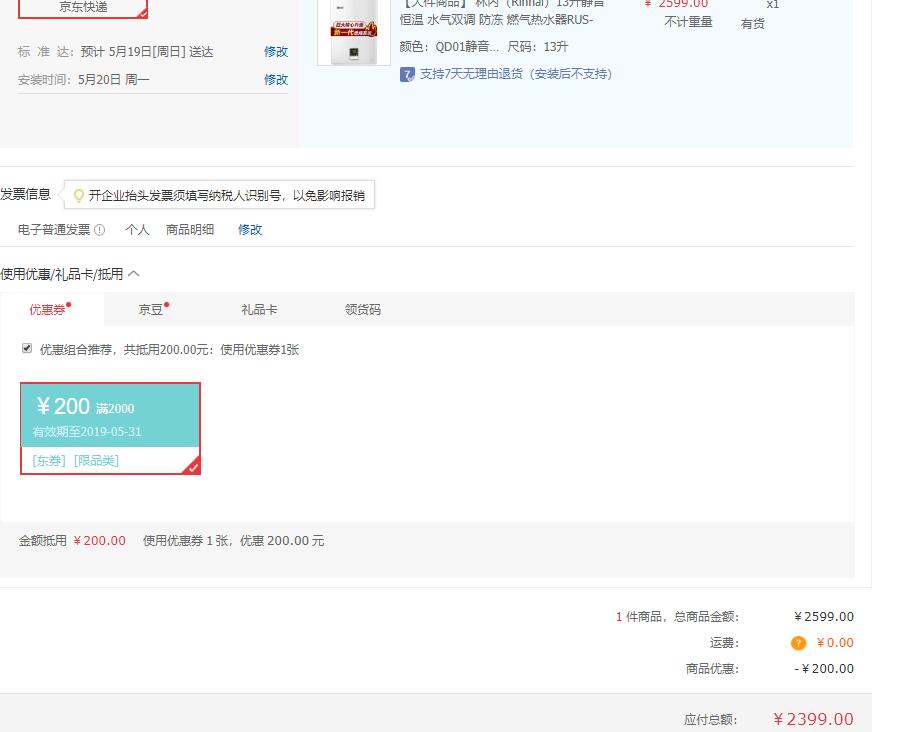Image resolution: width=901 pixels, height=732 pixels.
Task: Click the 尺码: 13升 attribute text
Action: (x=538, y=47)
